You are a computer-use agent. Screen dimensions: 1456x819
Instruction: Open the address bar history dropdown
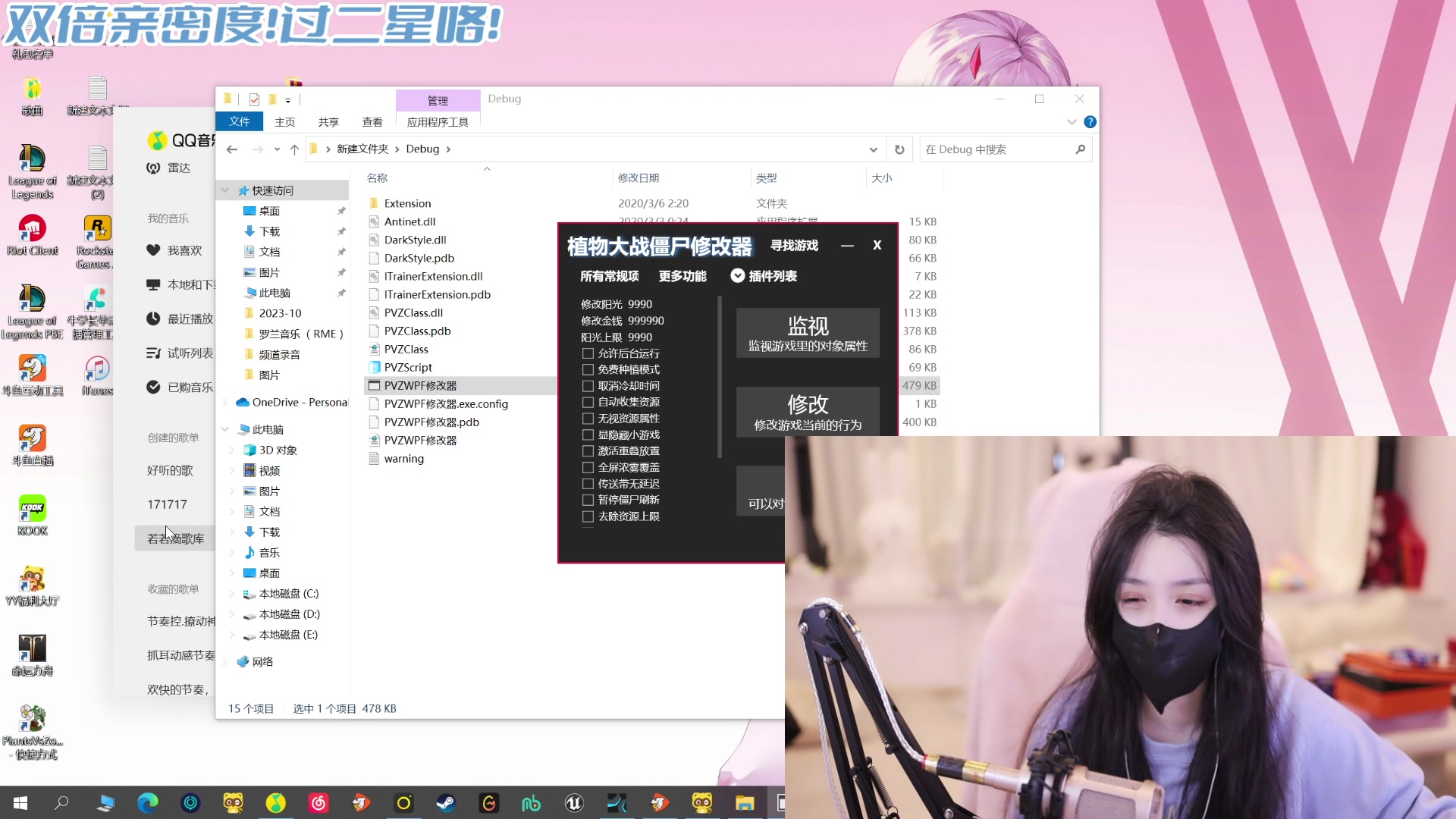click(x=873, y=149)
